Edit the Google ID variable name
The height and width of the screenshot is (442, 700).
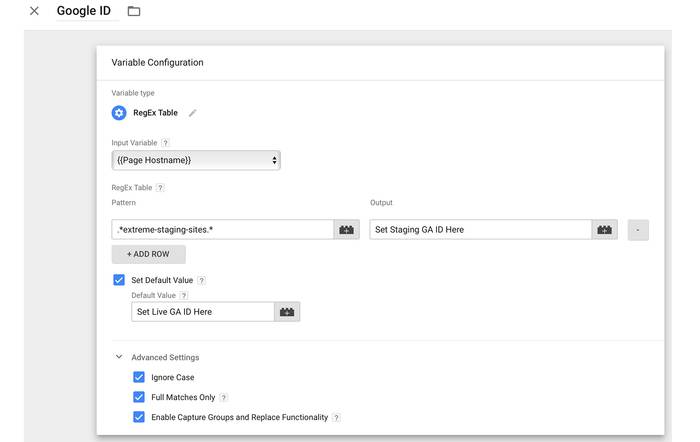[x=84, y=11]
